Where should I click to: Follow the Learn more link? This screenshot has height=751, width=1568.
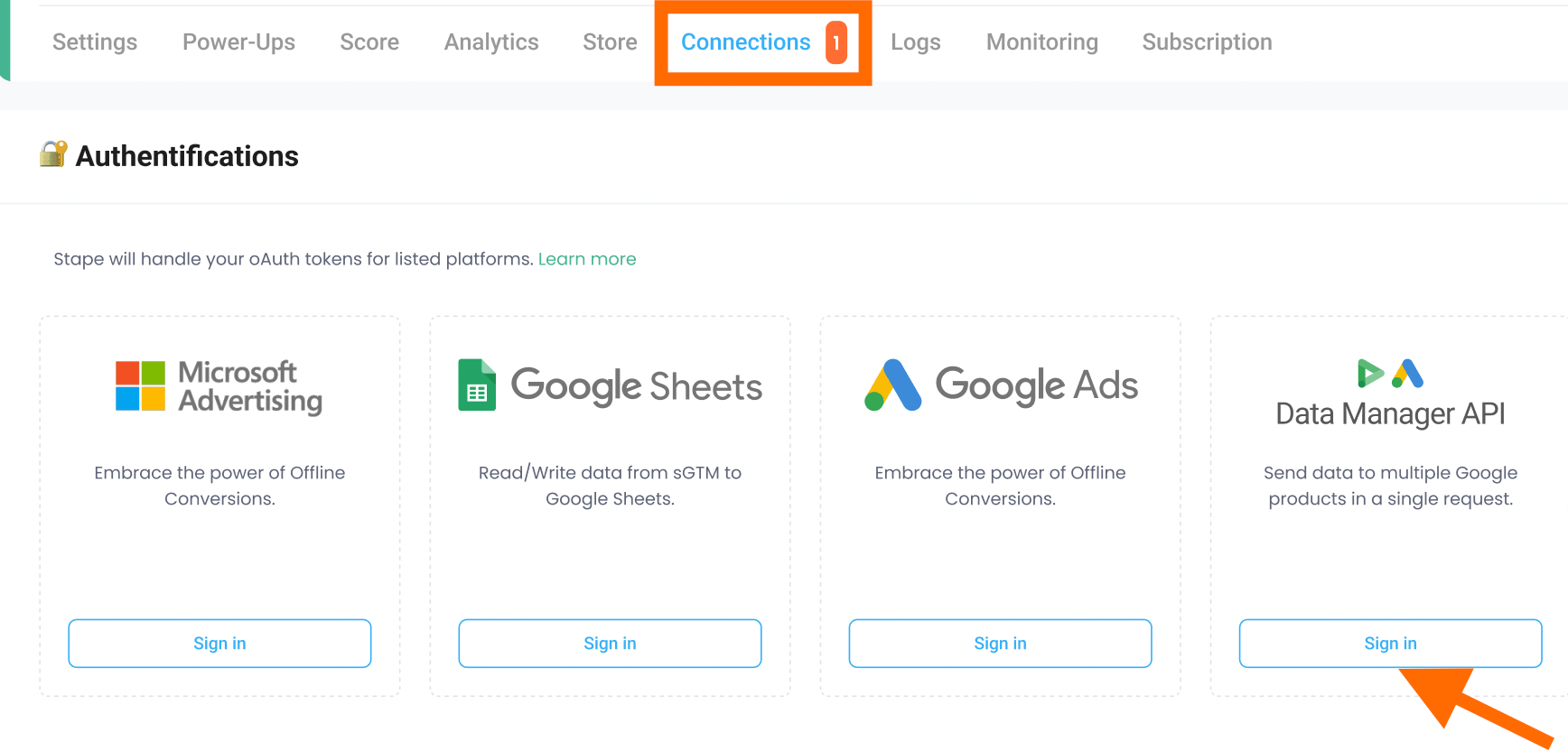[587, 259]
